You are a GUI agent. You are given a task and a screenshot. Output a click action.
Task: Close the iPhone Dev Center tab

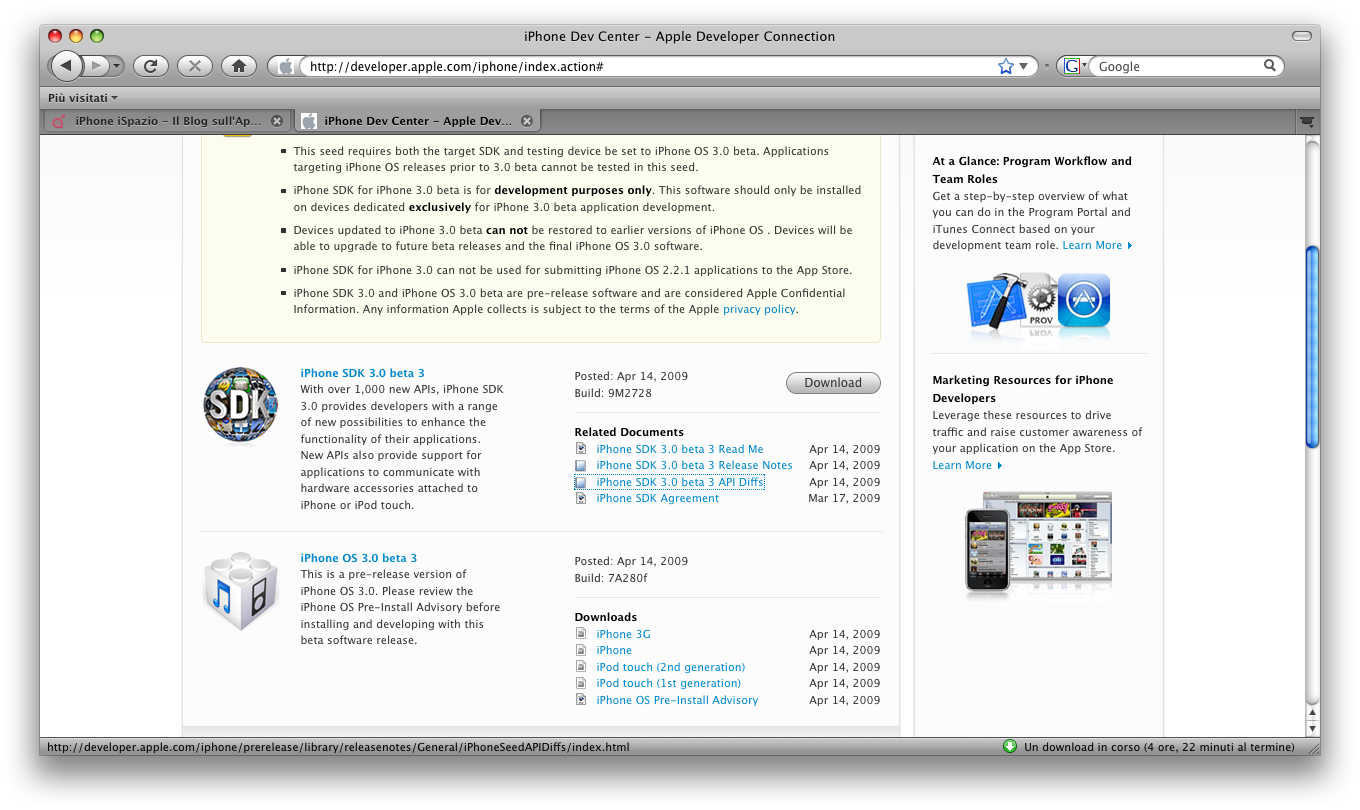(527, 121)
